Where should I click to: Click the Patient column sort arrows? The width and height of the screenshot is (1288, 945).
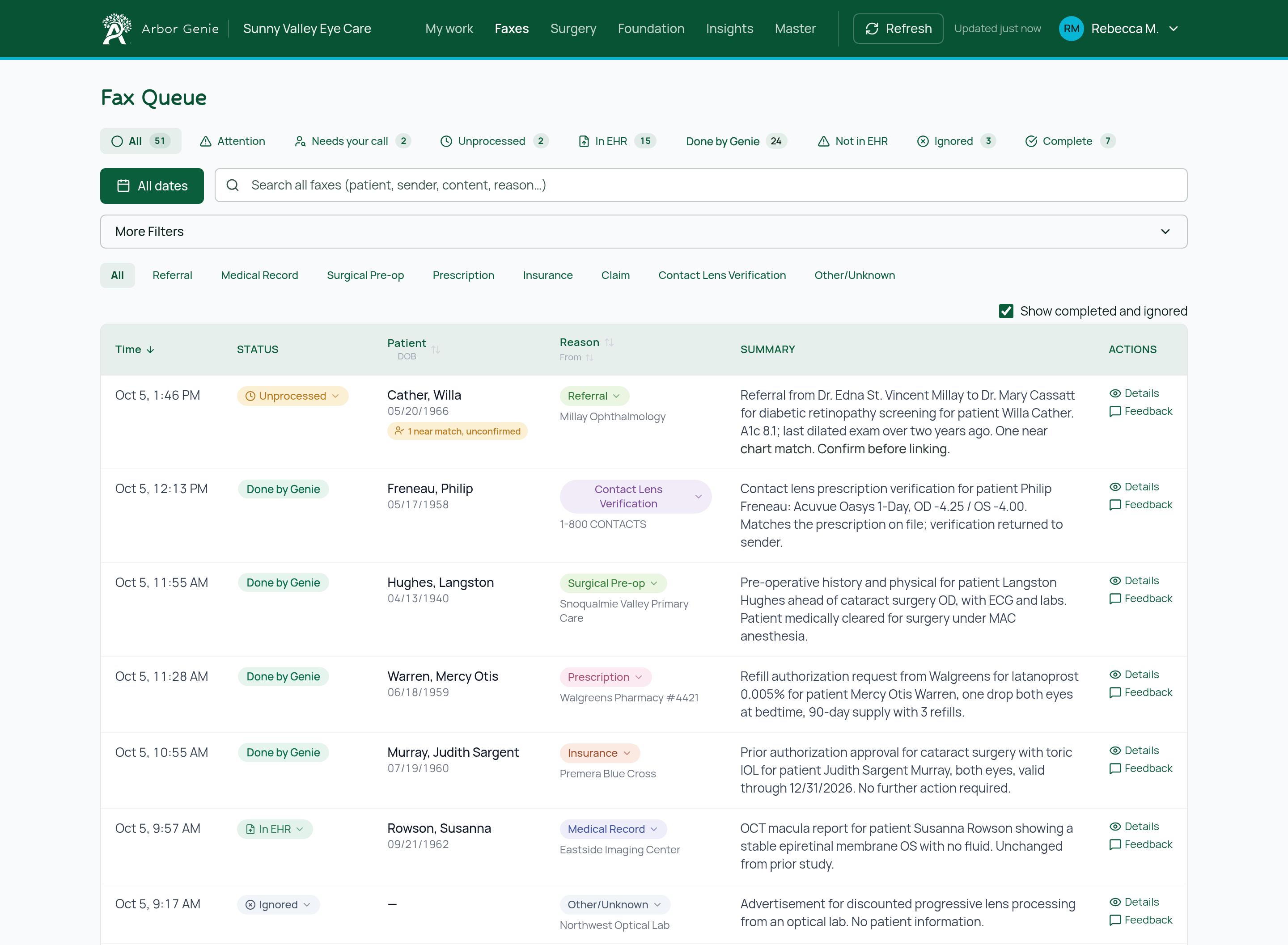[436, 349]
